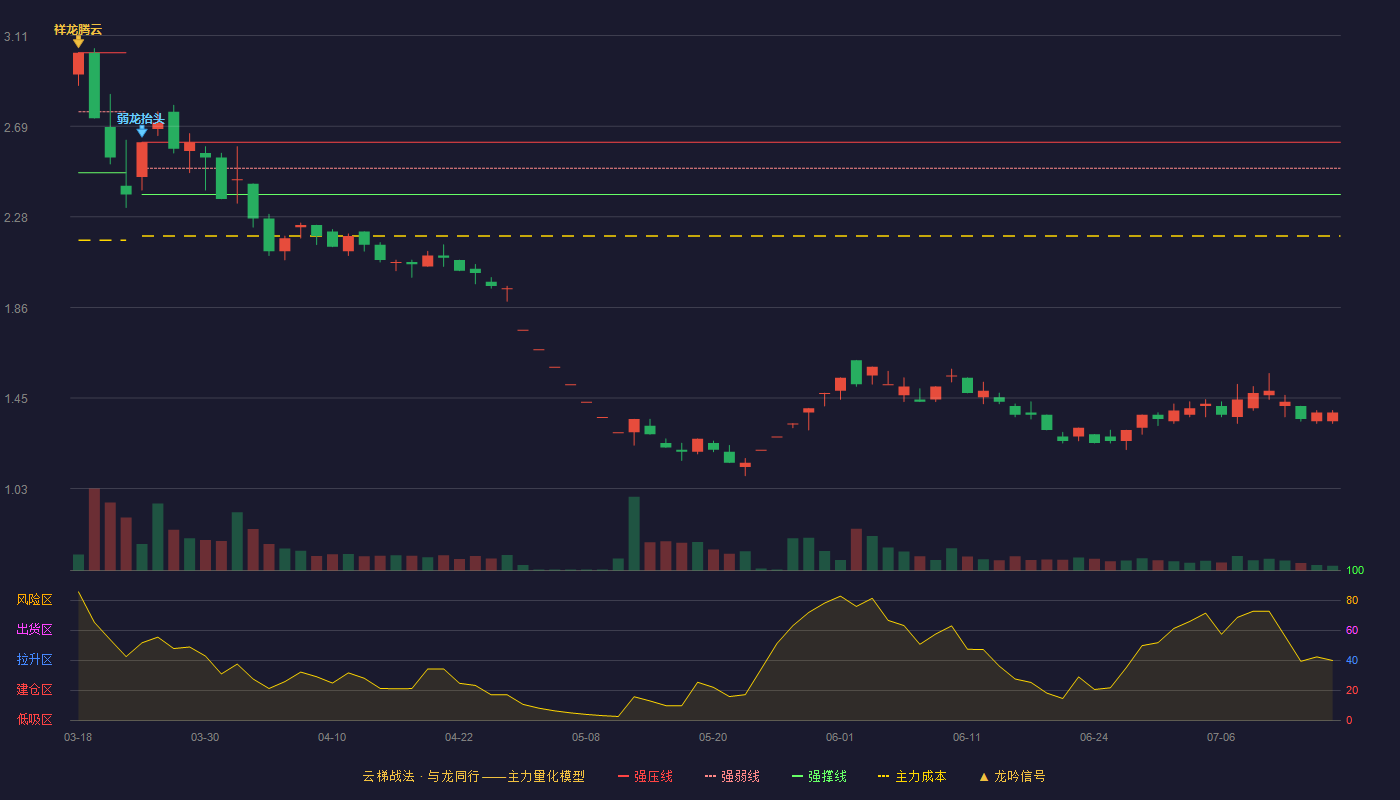Click the 2.28 price axis label

click(x=16, y=218)
